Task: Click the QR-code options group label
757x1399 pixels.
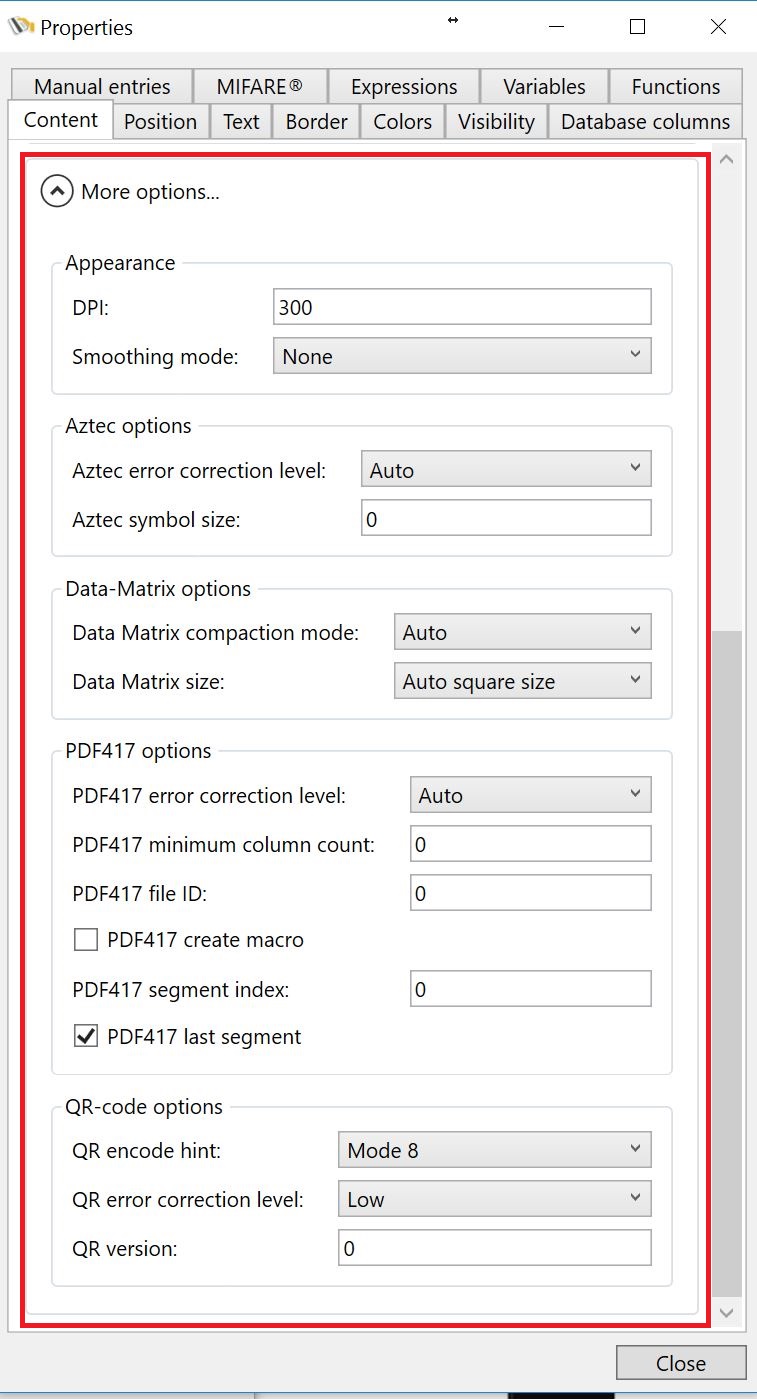Action: coord(144,1107)
